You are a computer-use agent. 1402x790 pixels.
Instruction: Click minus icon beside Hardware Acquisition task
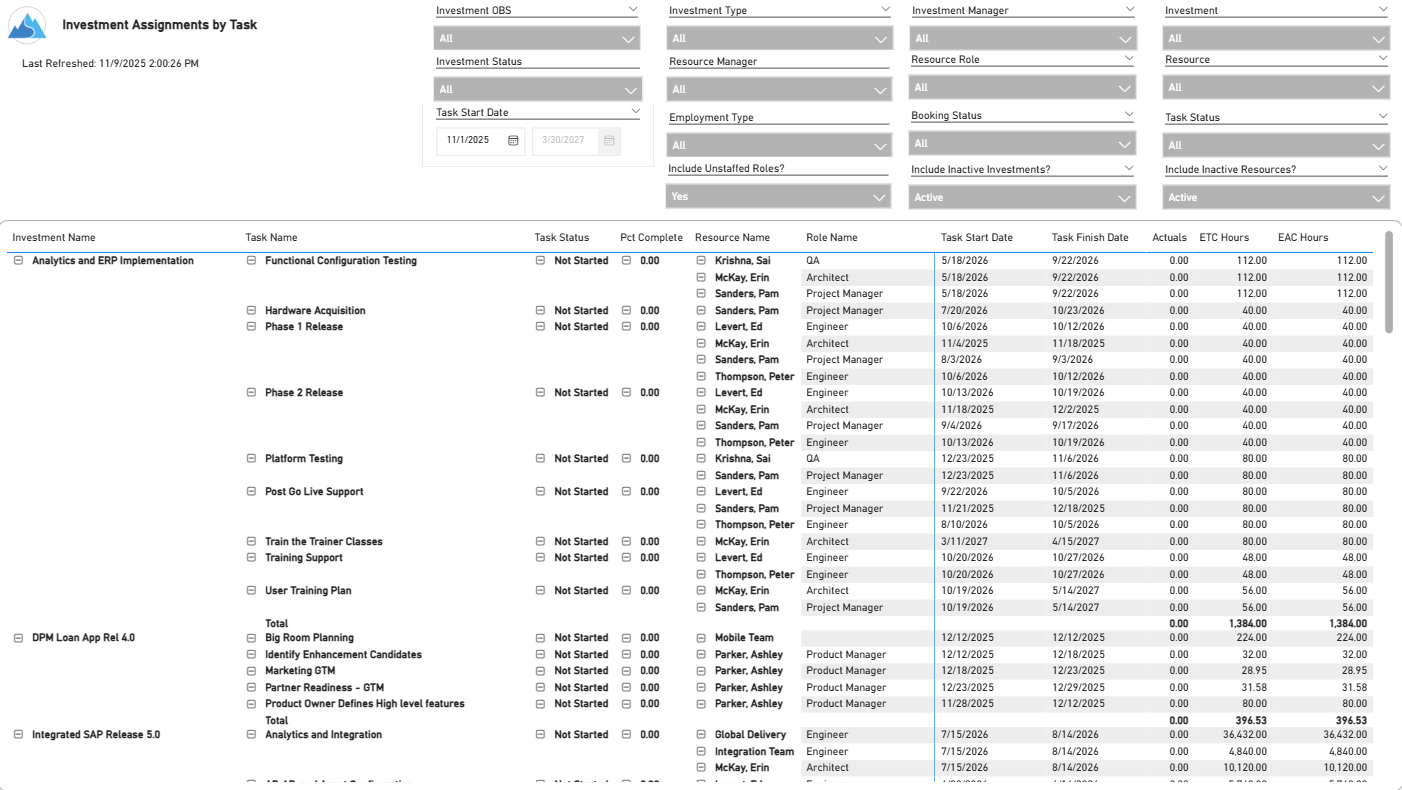point(251,311)
